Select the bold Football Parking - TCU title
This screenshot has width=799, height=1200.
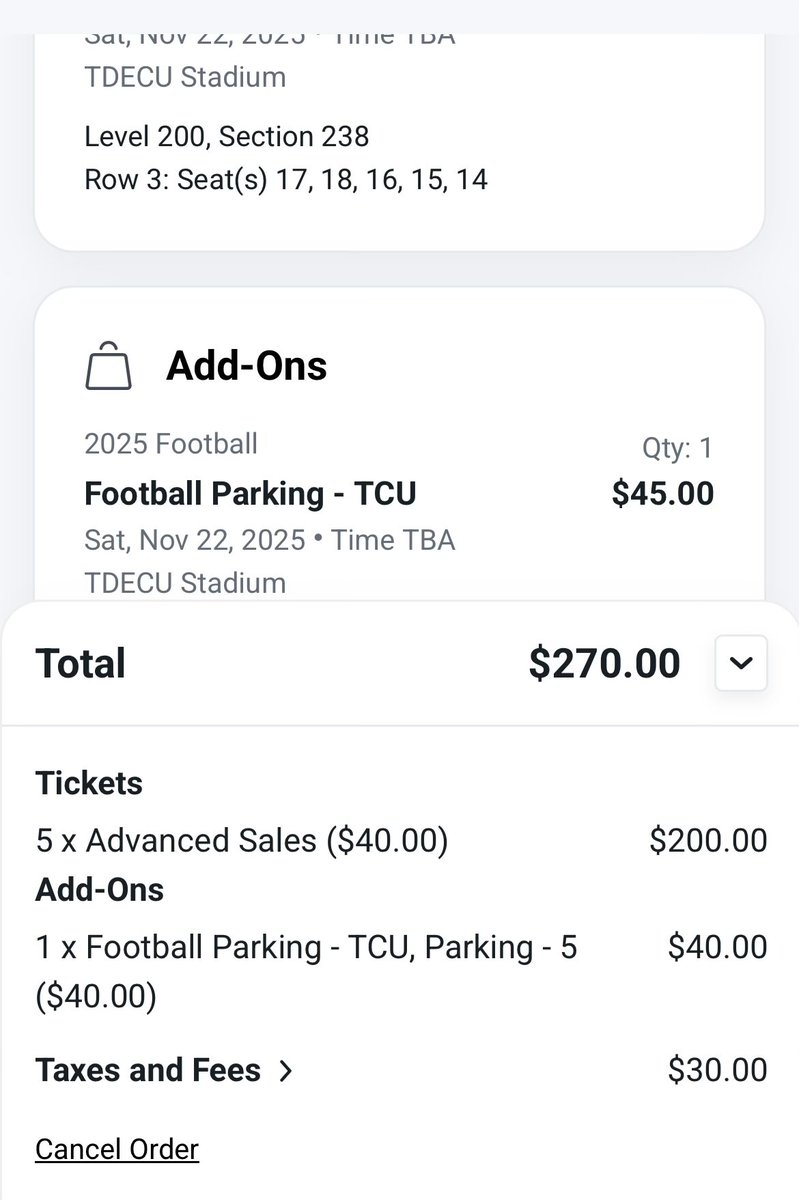point(250,493)
